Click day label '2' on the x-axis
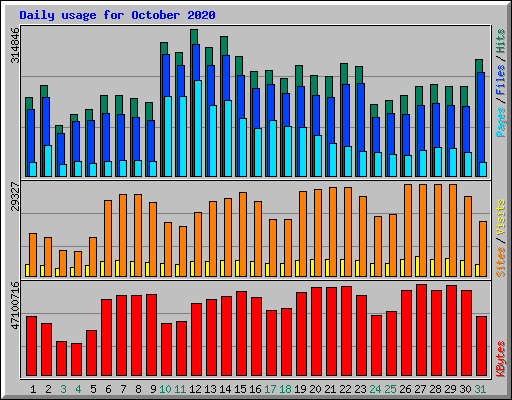The width and height of the screenshot is (512, 400). (48, 389)
